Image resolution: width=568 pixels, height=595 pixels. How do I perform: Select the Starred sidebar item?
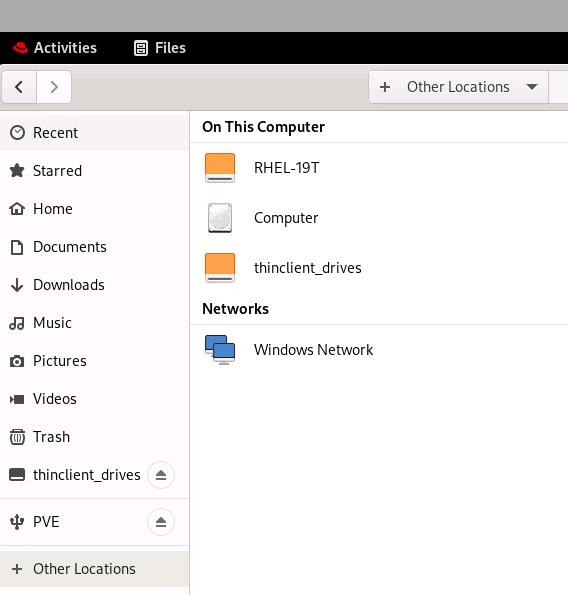(x=94, y=171)
